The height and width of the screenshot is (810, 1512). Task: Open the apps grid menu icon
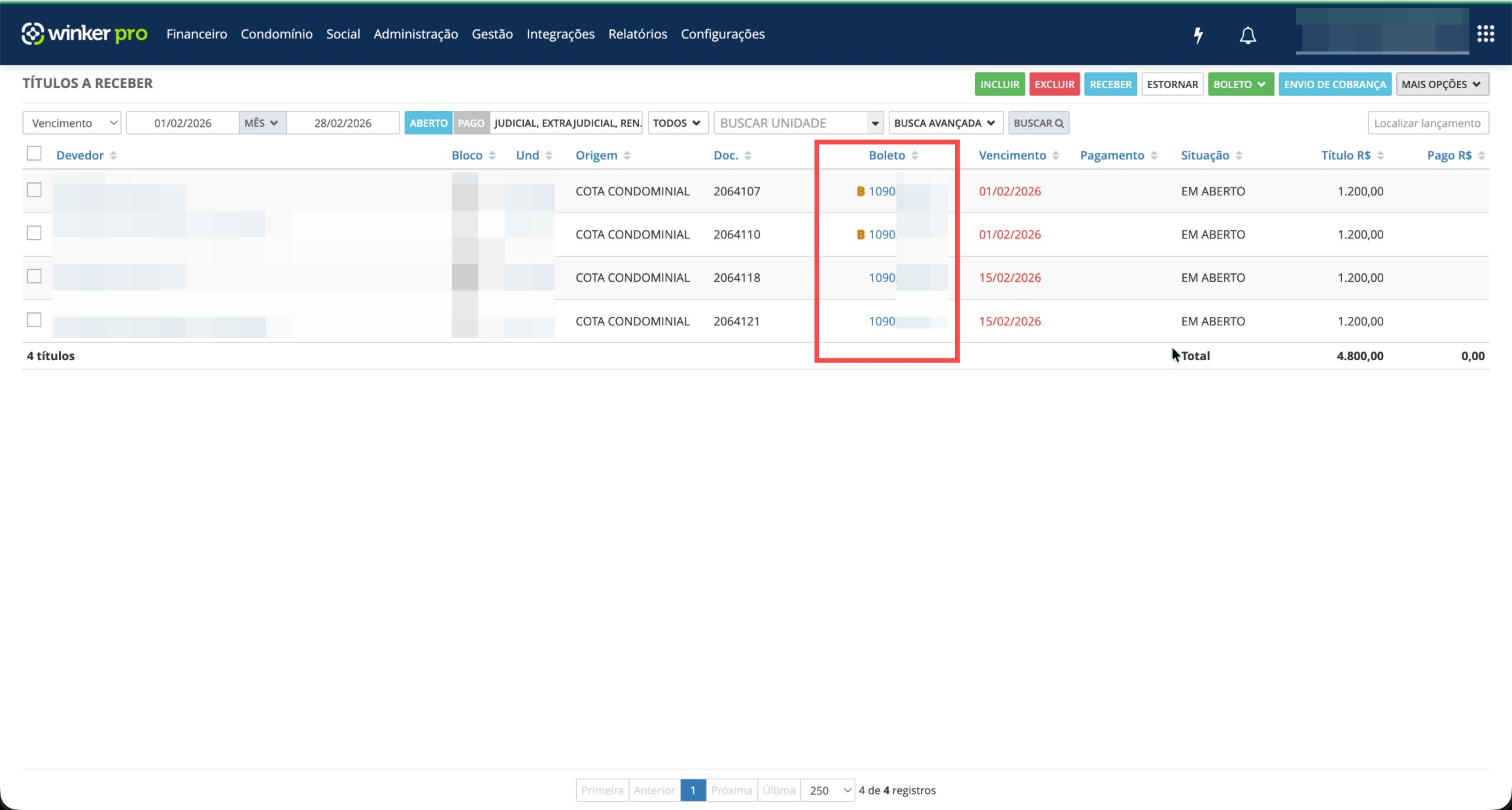(x=1485, y=34)
